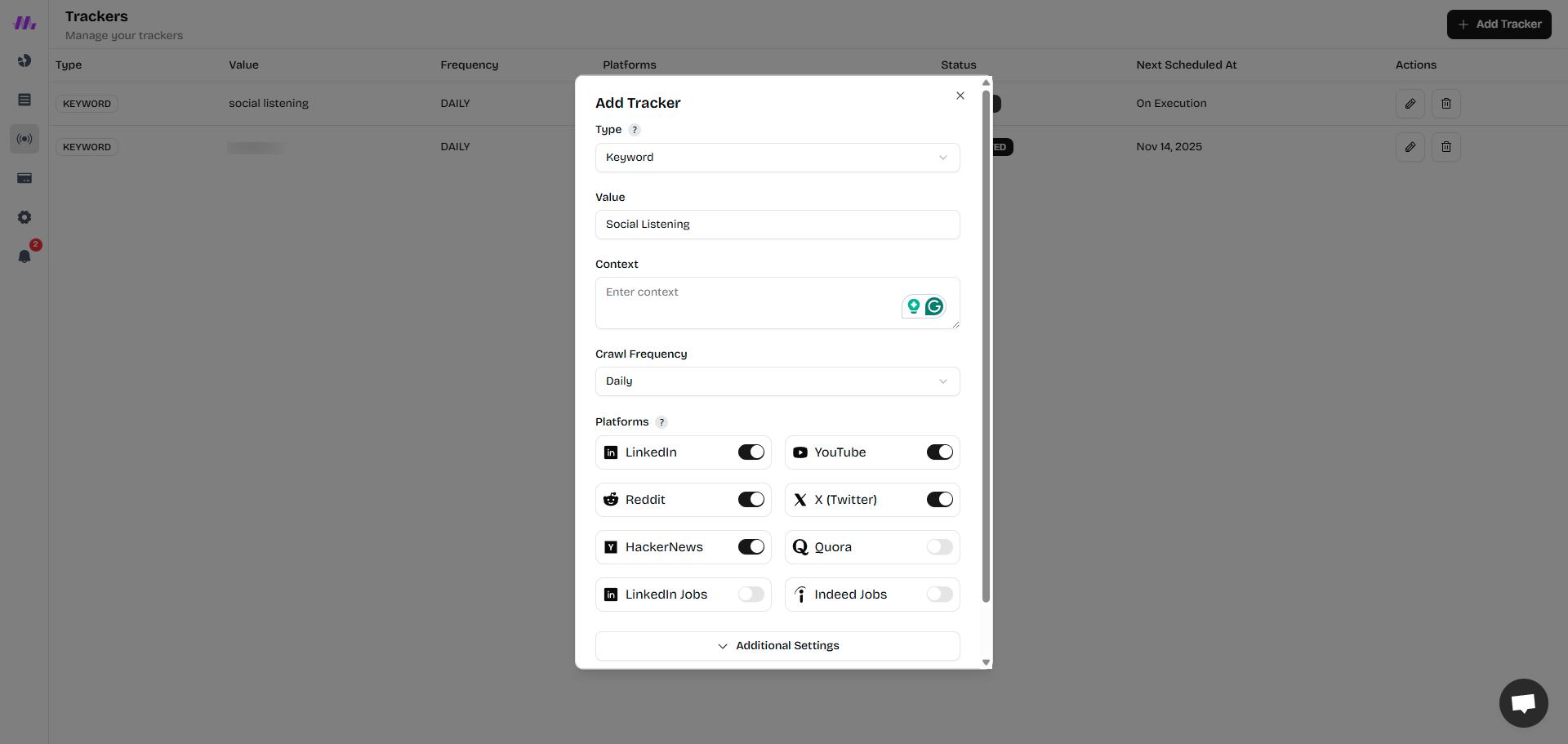Viewport: 1568px width, 744px height.
Task: Enable the Quora platform toggle
Action: click(x=939, y=547)
